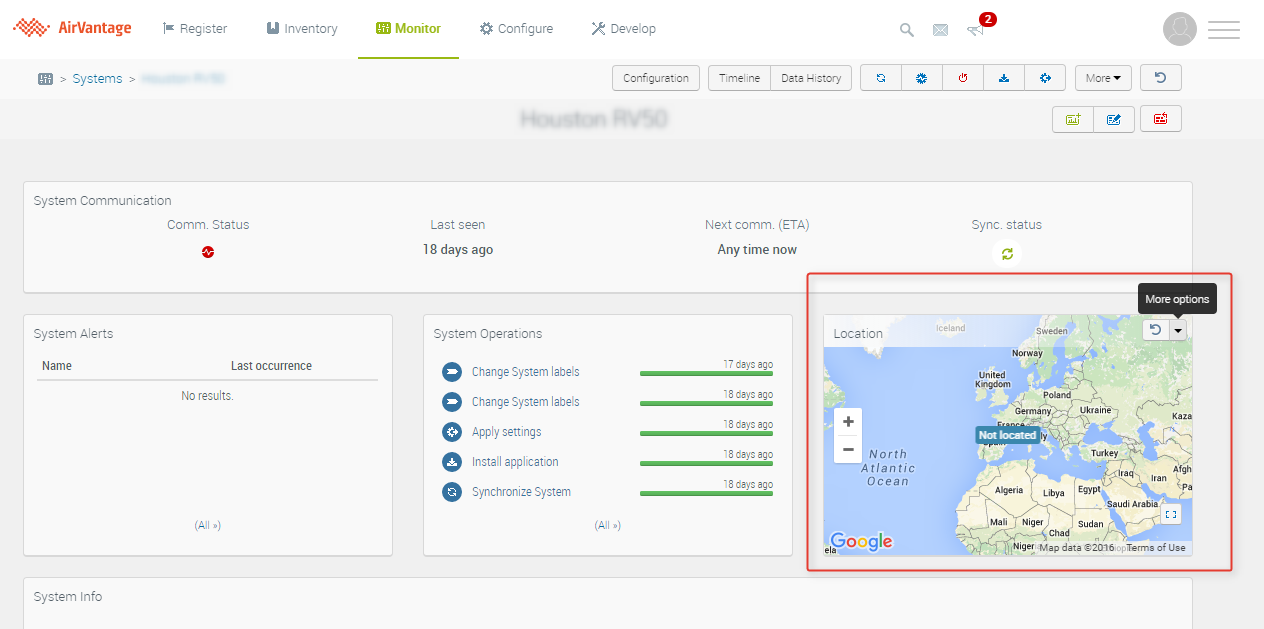The width and height of the screenshot is (1264, 629).
Task: Open the Data History view
Action: pos(811,78)
